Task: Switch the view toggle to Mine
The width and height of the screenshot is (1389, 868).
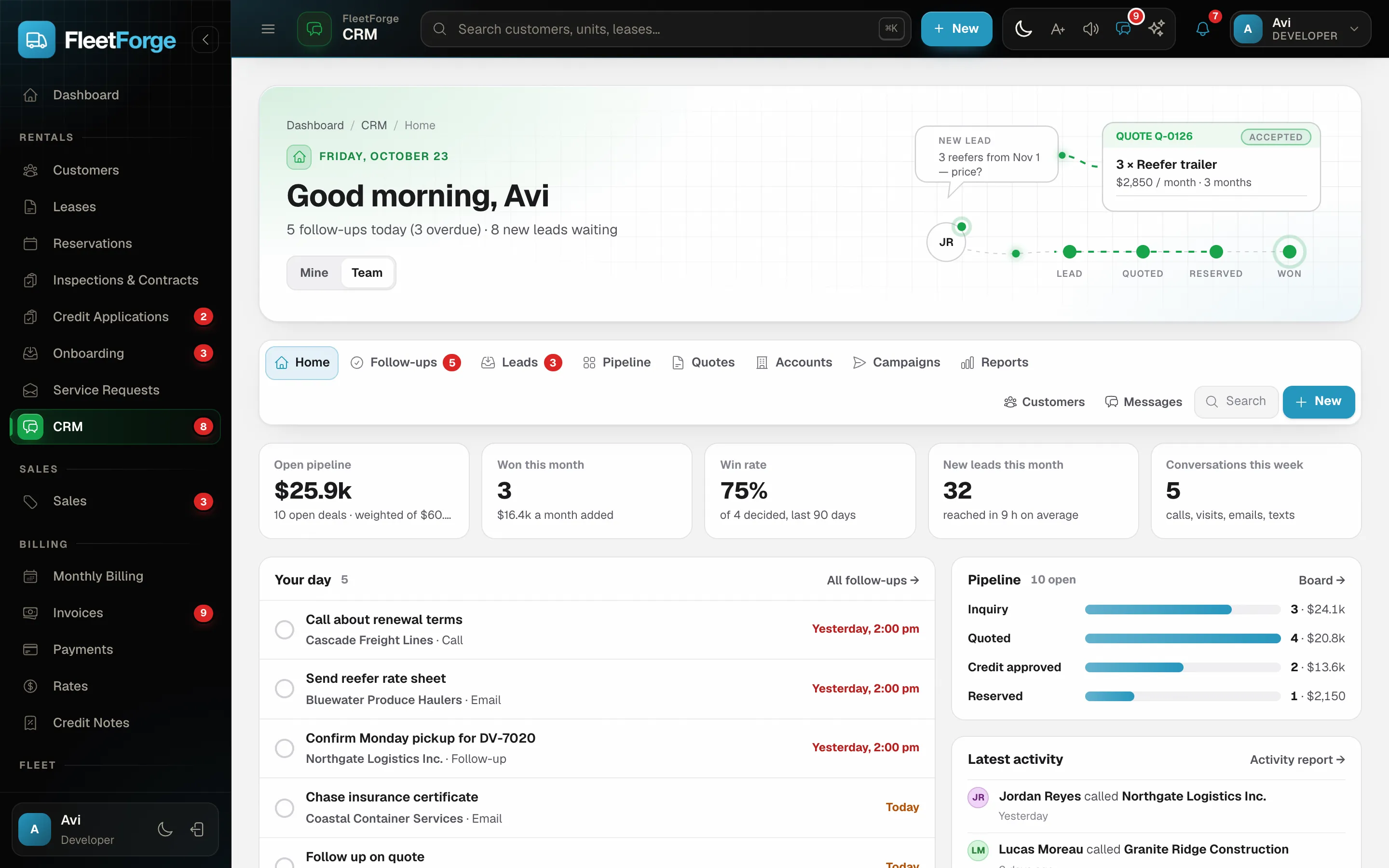Action: point(314,272)
